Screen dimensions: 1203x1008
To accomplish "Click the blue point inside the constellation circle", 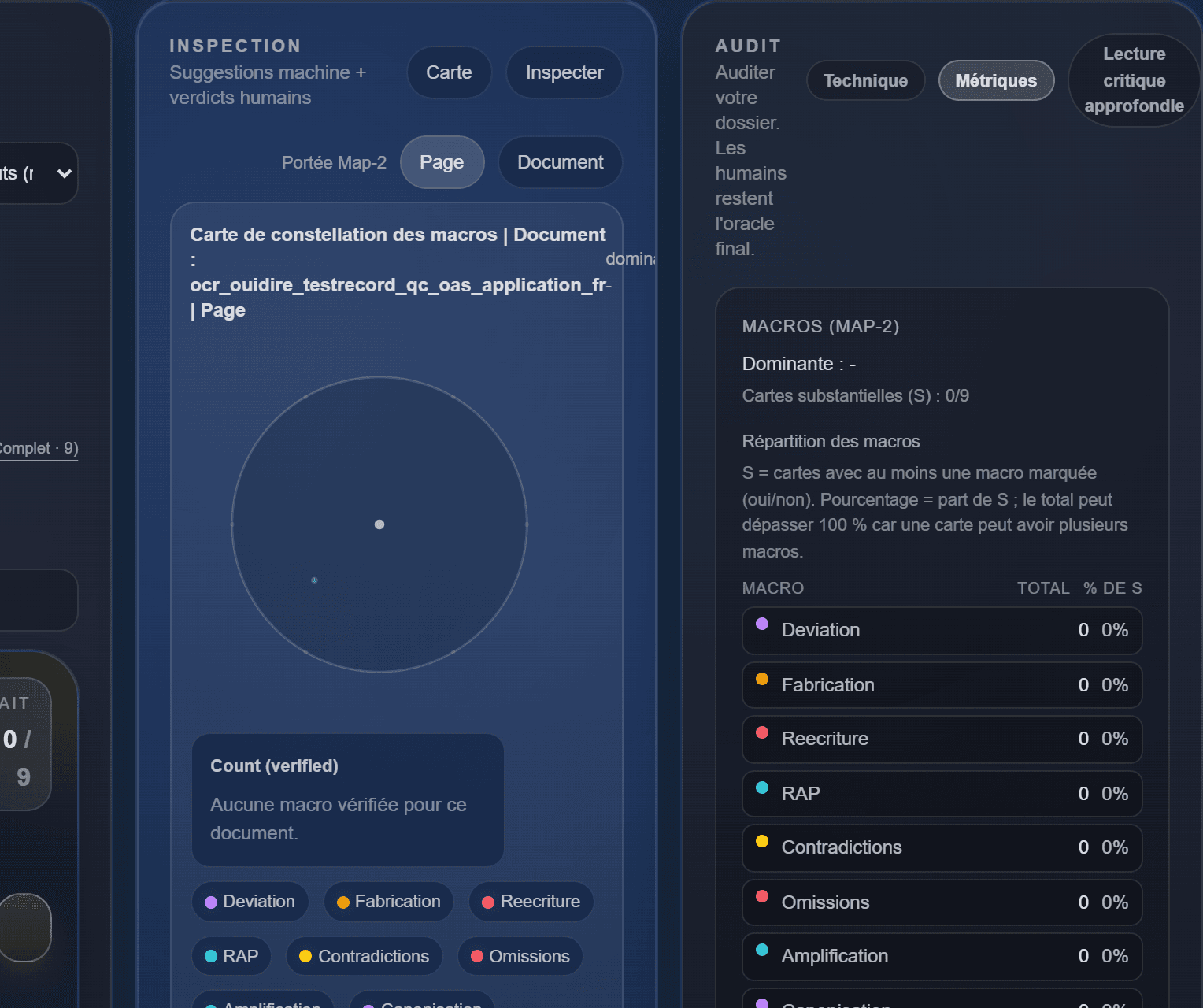I will point(314,580).
